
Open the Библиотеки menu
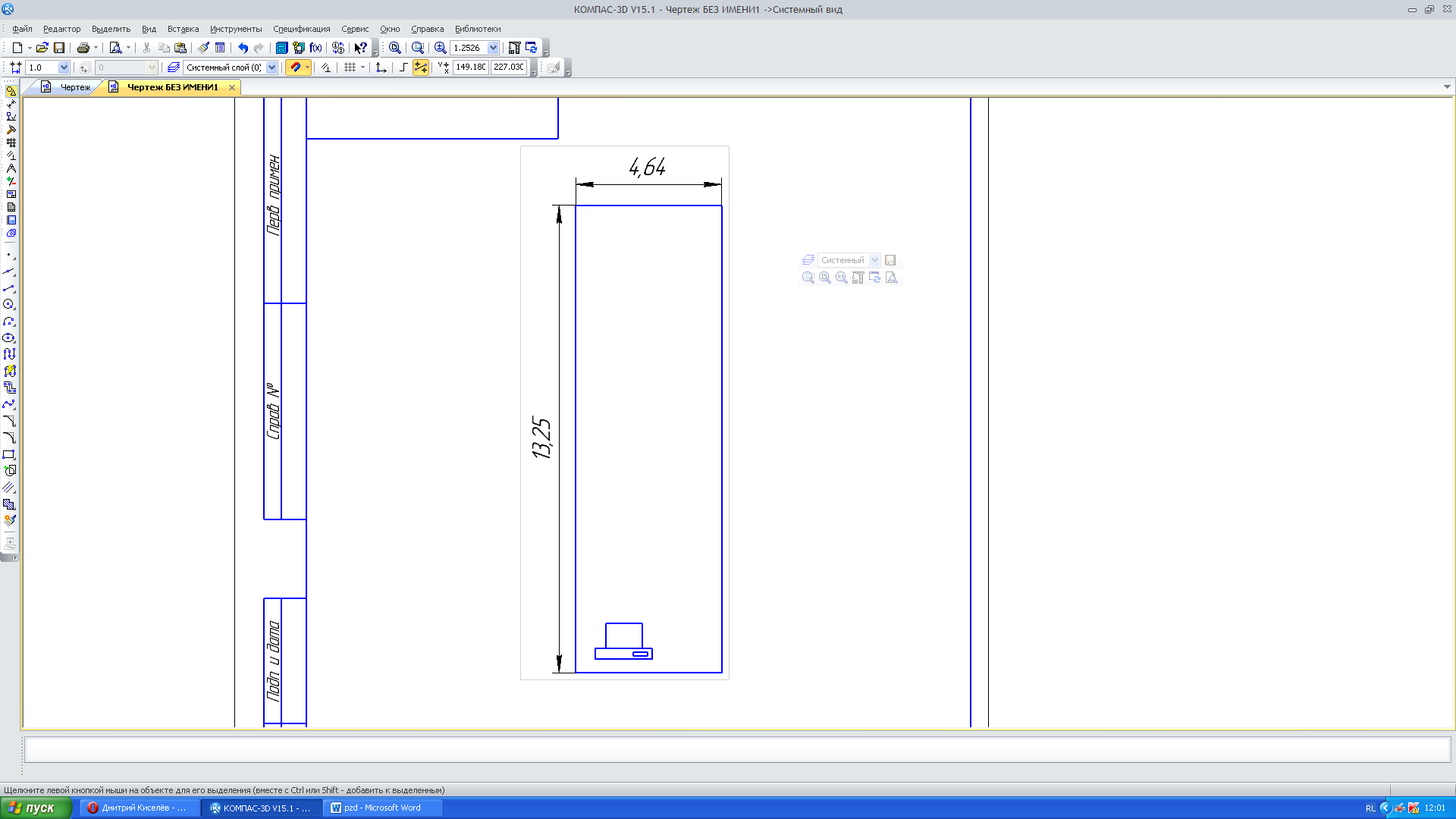[478, 29]
